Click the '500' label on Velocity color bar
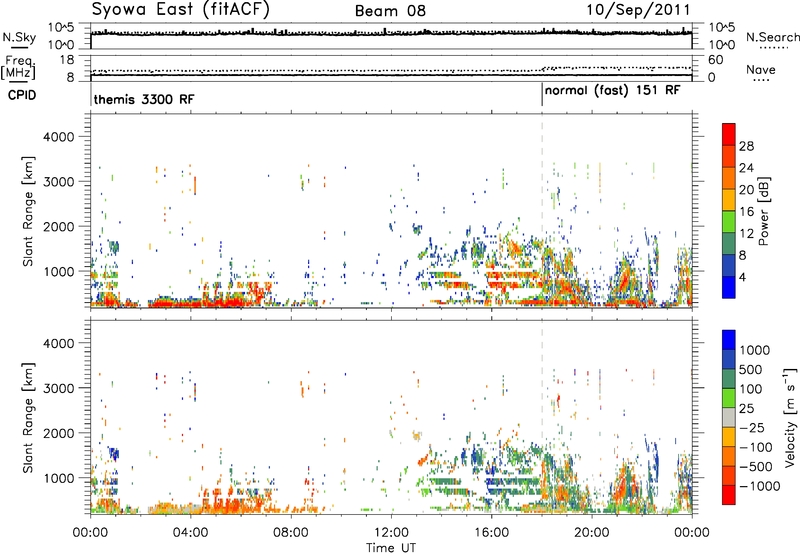This screenshot has width=800, height=554. pyautogui.click(x=751, y=370)
